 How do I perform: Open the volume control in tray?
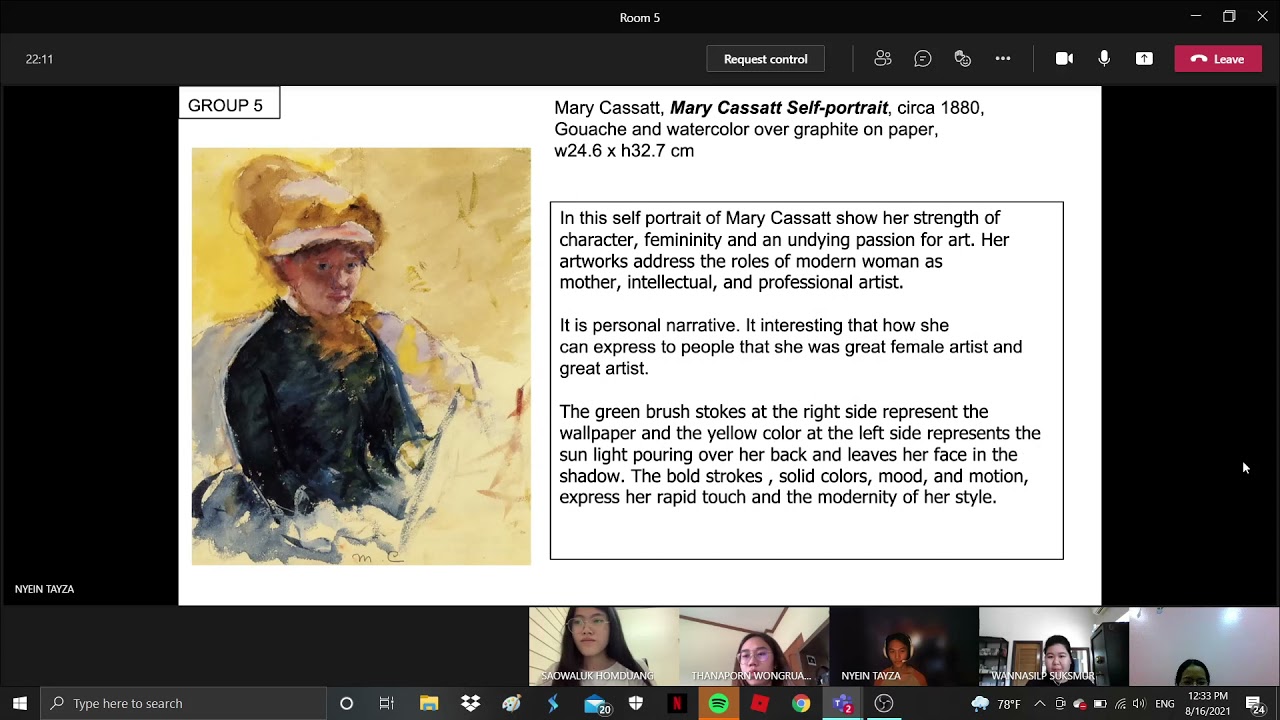pos(1139,704)
